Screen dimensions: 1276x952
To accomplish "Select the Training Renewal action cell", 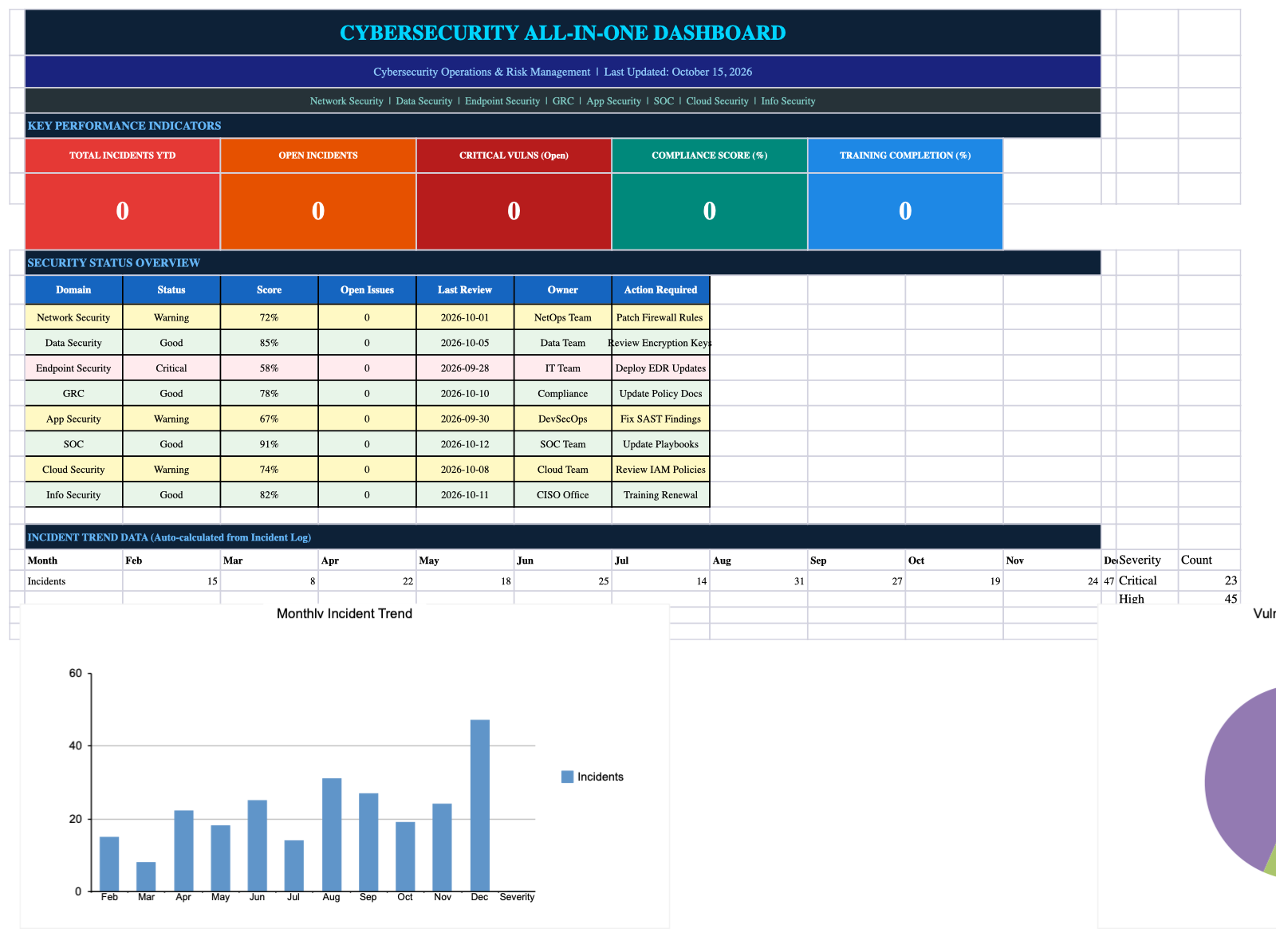I will tap(660, 495).
